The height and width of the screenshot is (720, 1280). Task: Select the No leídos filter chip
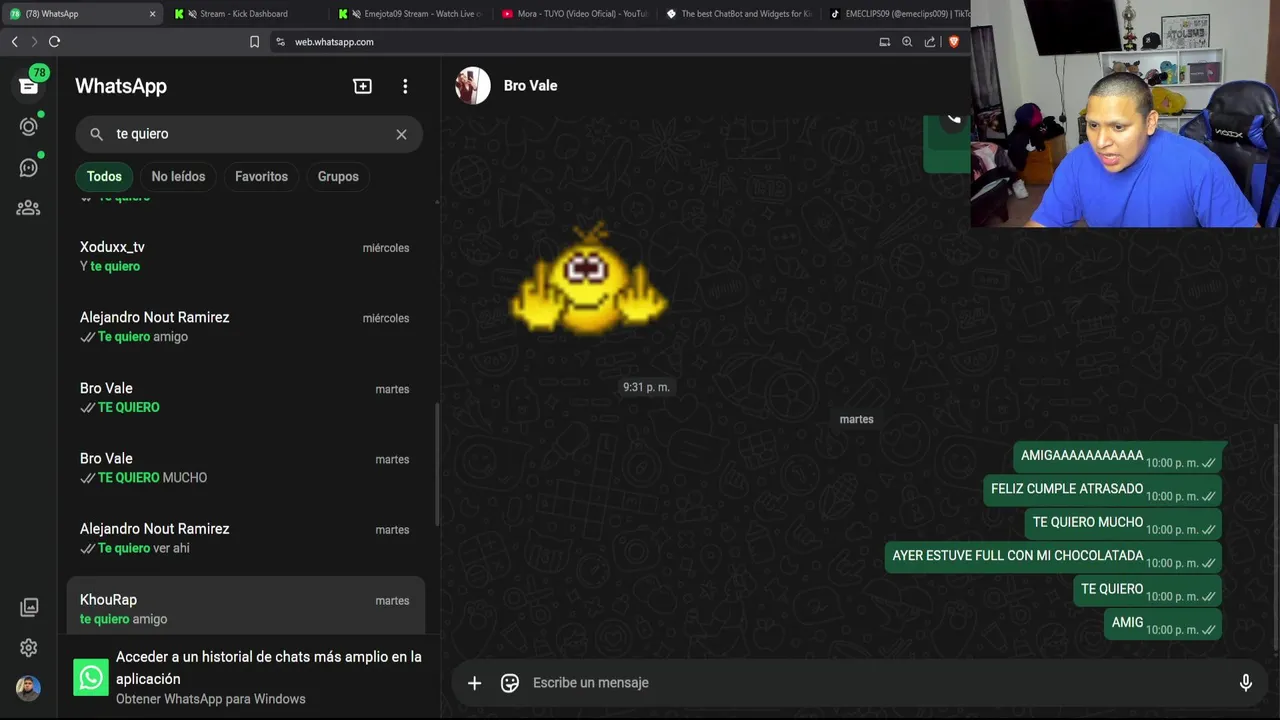point(178,176)
